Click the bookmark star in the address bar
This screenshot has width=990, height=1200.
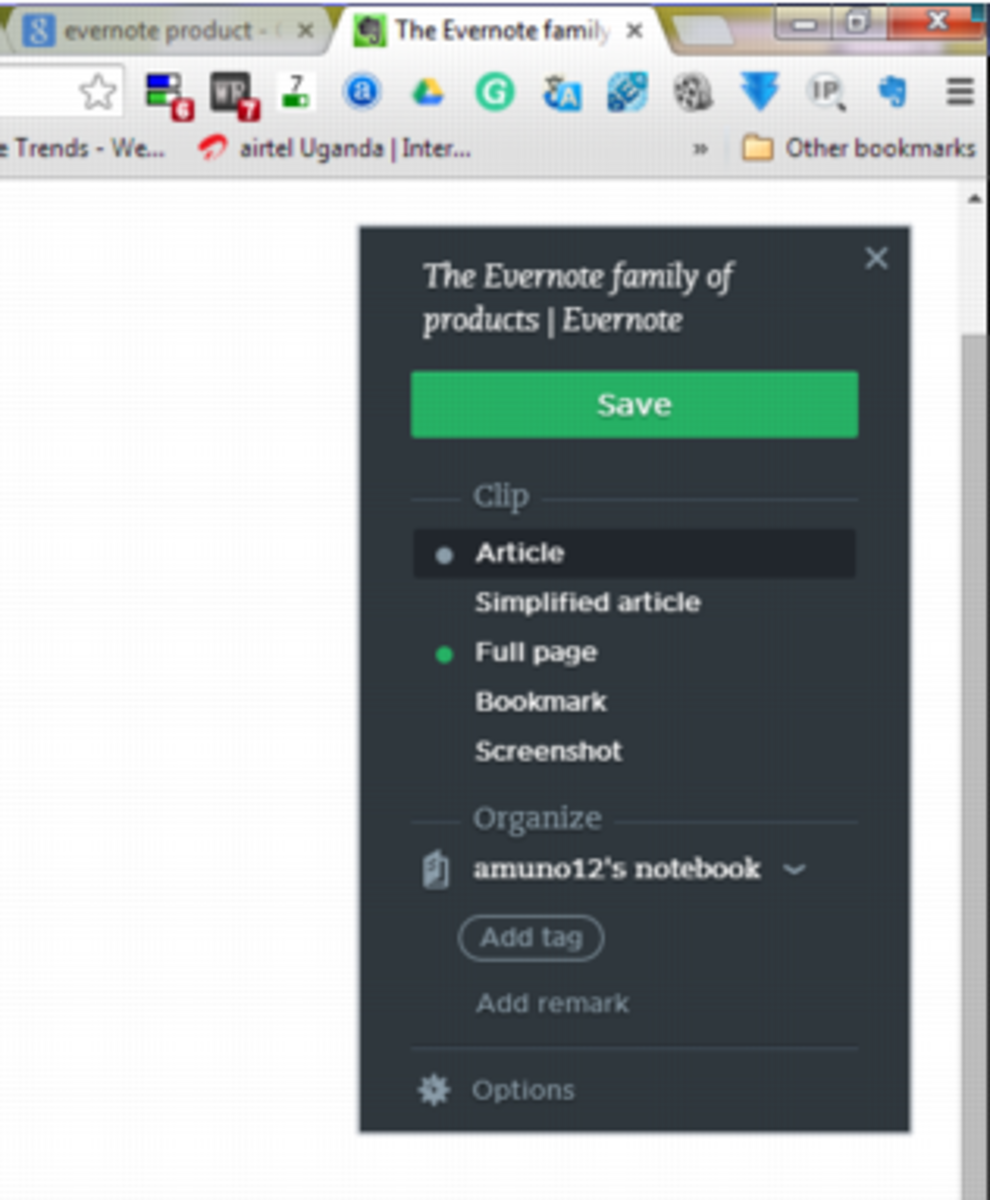point(97,90)
